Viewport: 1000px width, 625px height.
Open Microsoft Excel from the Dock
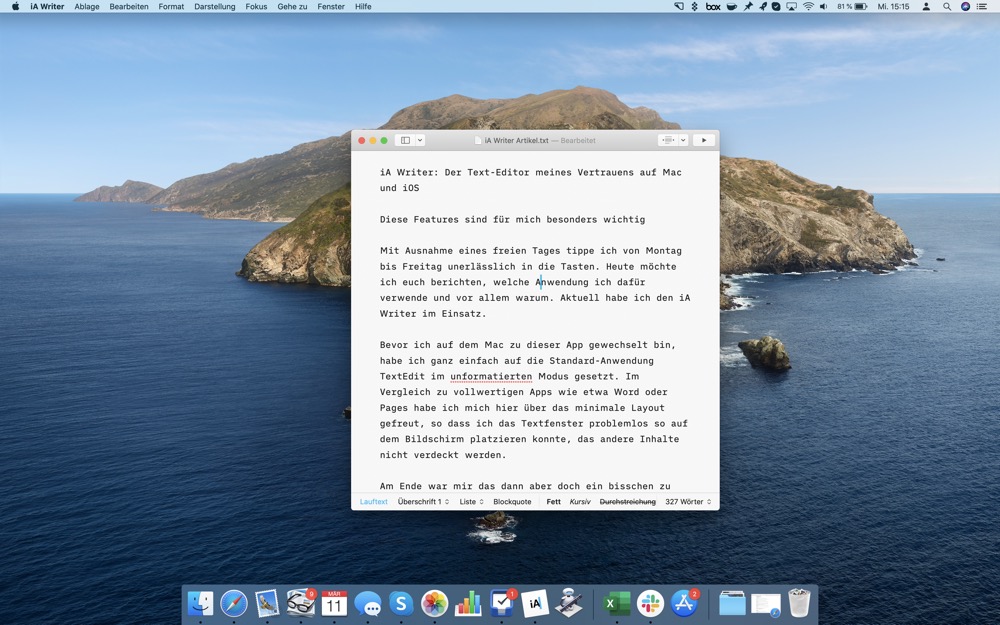(x=616, y=603)
